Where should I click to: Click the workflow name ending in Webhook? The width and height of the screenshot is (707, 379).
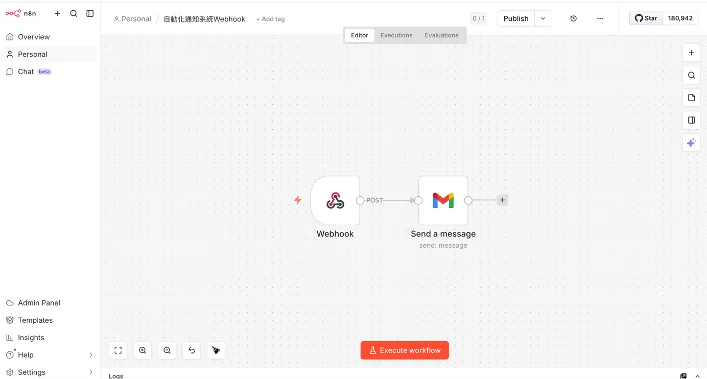tap(204, 19)
